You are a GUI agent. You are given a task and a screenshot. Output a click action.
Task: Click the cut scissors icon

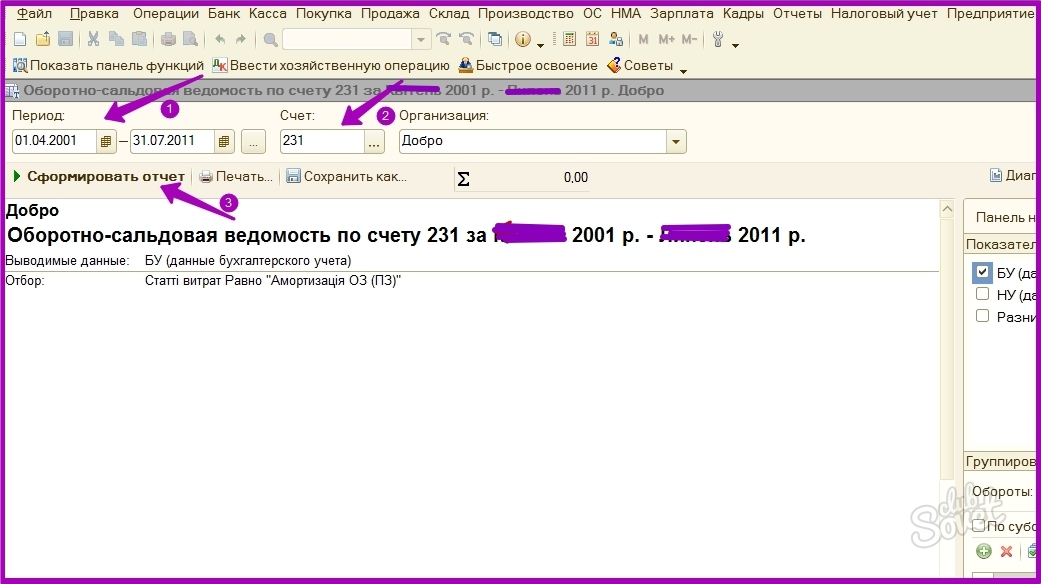93,40
